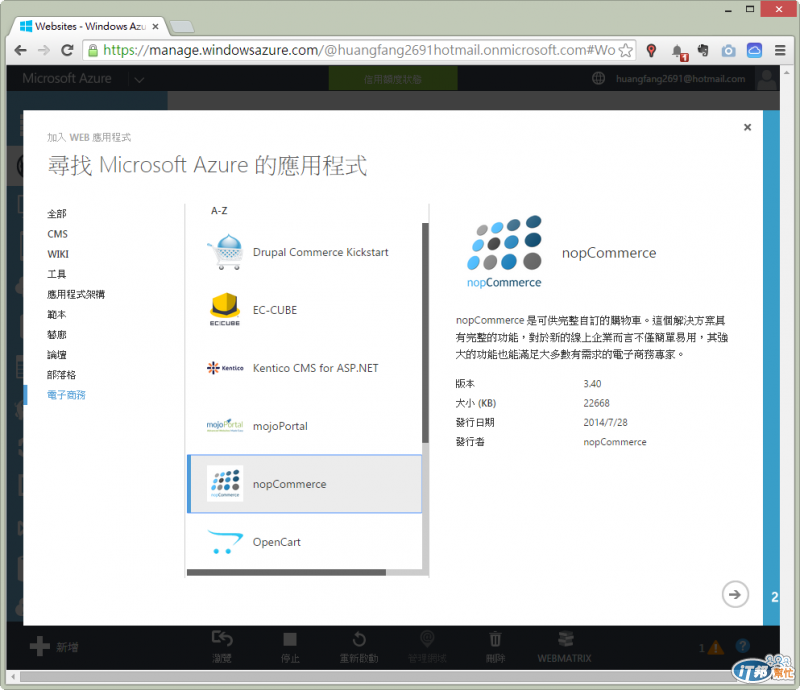
Task: Bookmark page with the star icon
Action: [626, 50]
